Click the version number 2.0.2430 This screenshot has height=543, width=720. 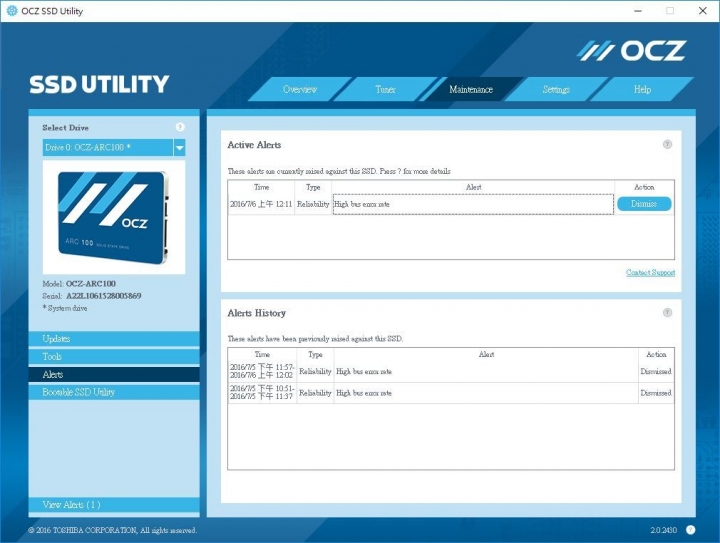point(664,530)
